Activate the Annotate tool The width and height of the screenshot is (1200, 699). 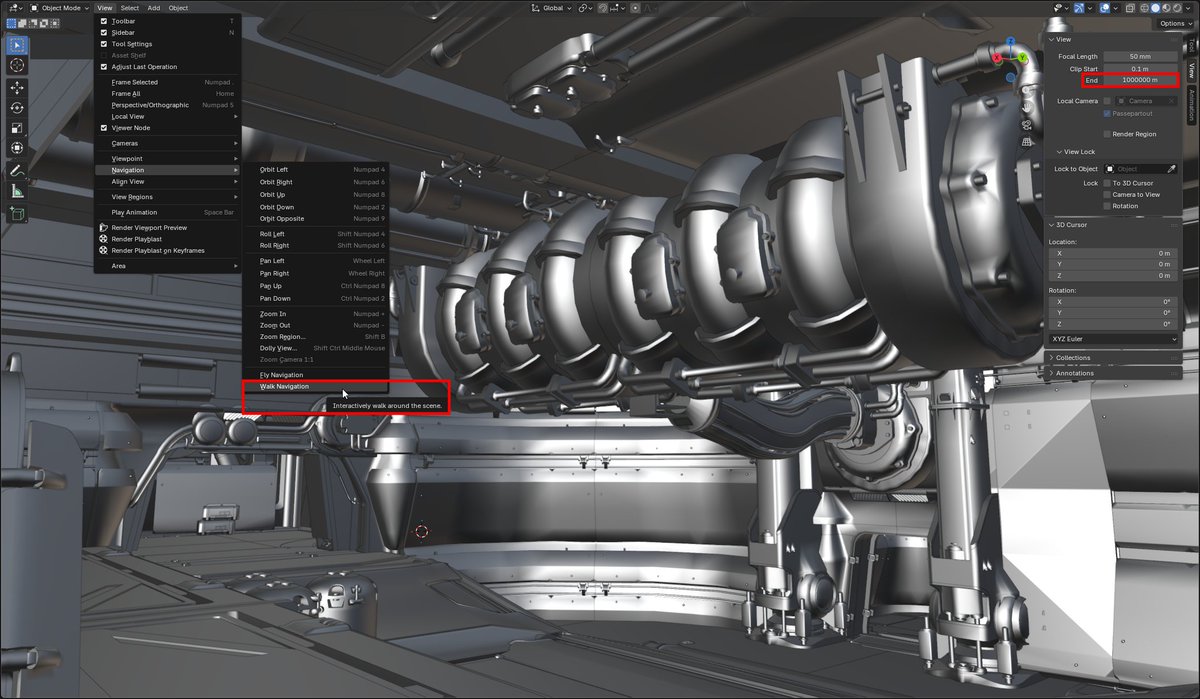tap(18, 171)
